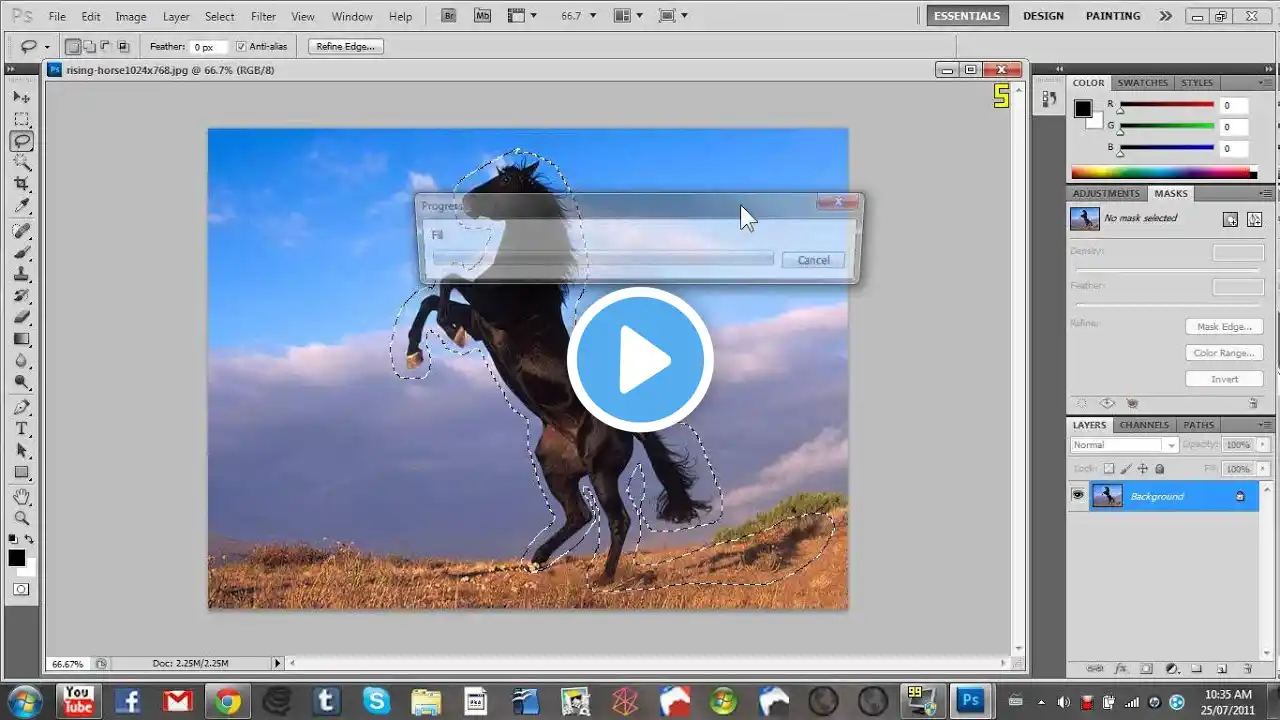
Task: Switch to the Channels tab
Action: [1144, 425]
